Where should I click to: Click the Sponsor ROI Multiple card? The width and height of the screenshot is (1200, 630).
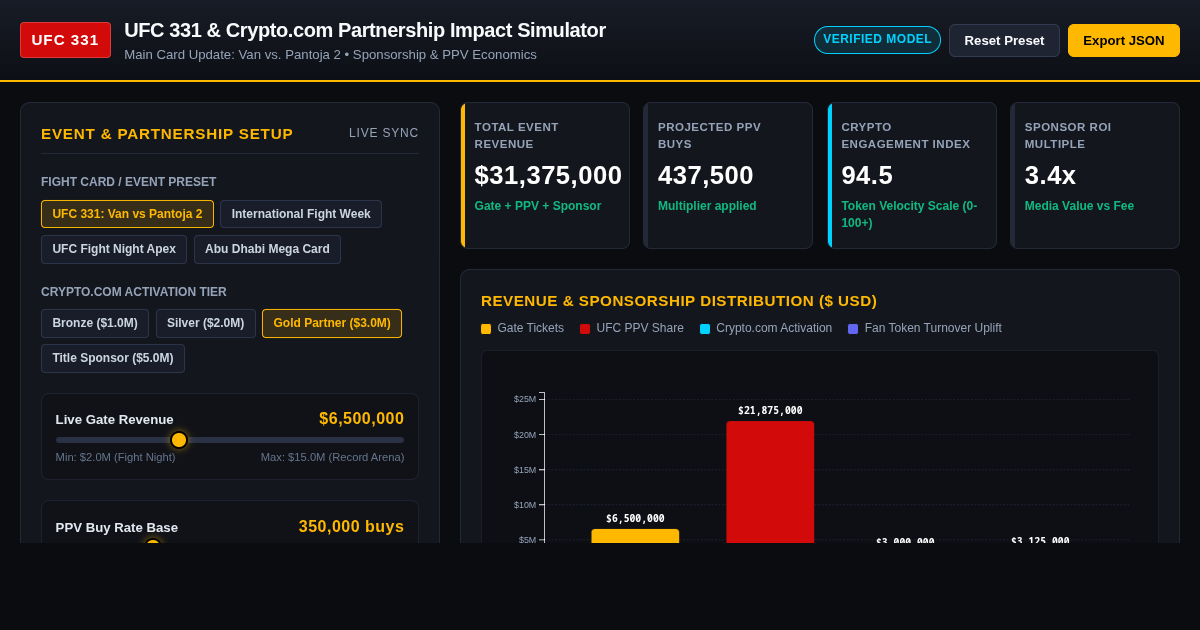[x=1095, y=175]
